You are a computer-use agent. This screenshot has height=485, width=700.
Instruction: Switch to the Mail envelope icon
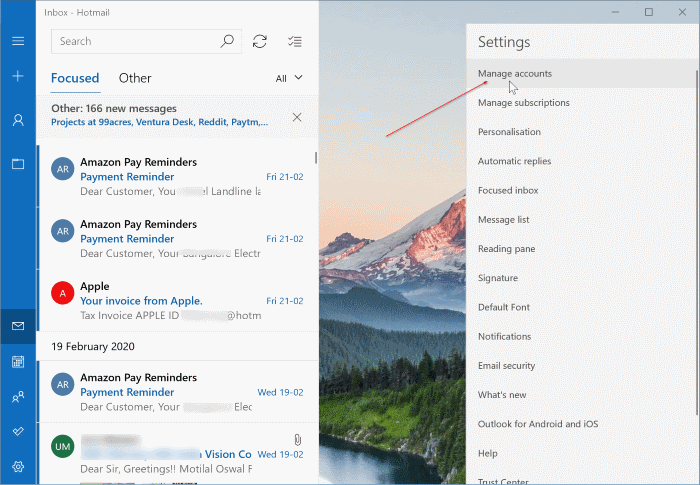click(18, 326)
